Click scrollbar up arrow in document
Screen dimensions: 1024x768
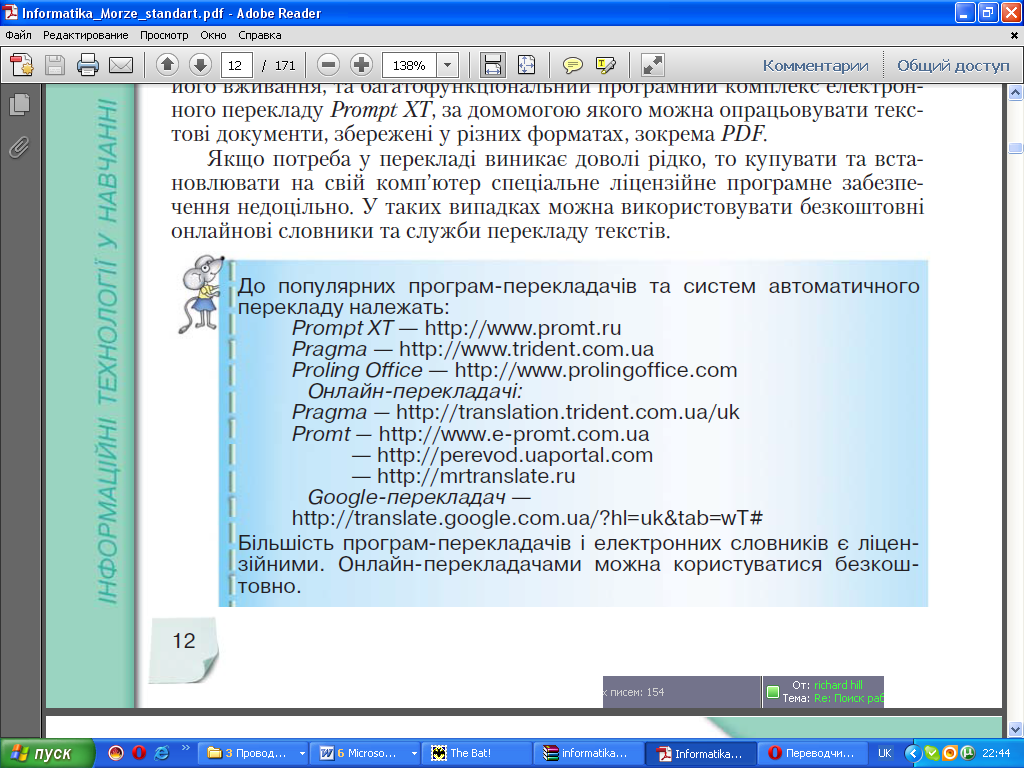click(x=1016, y=93)
